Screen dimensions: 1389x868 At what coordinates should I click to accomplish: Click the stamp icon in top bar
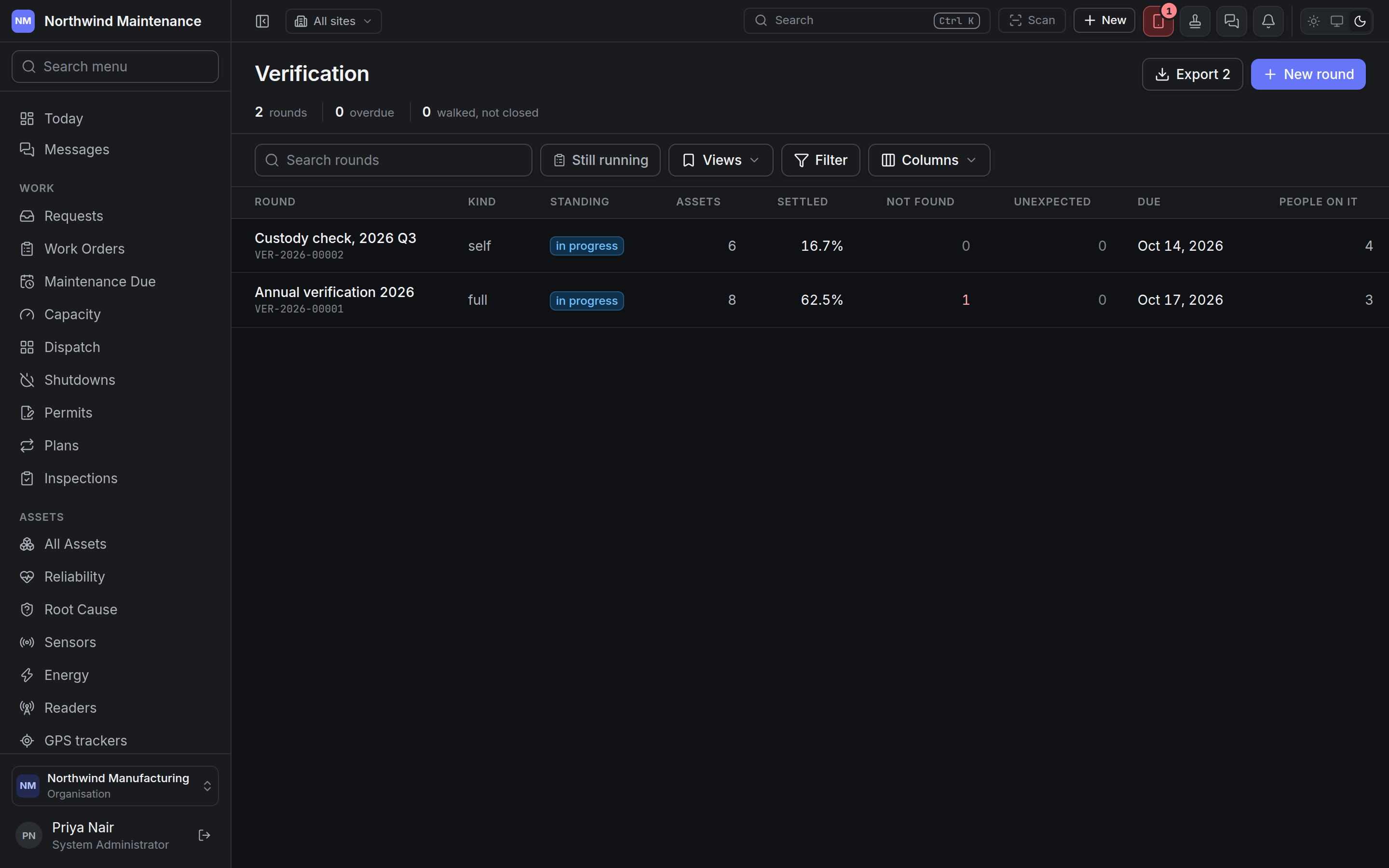1195,21
